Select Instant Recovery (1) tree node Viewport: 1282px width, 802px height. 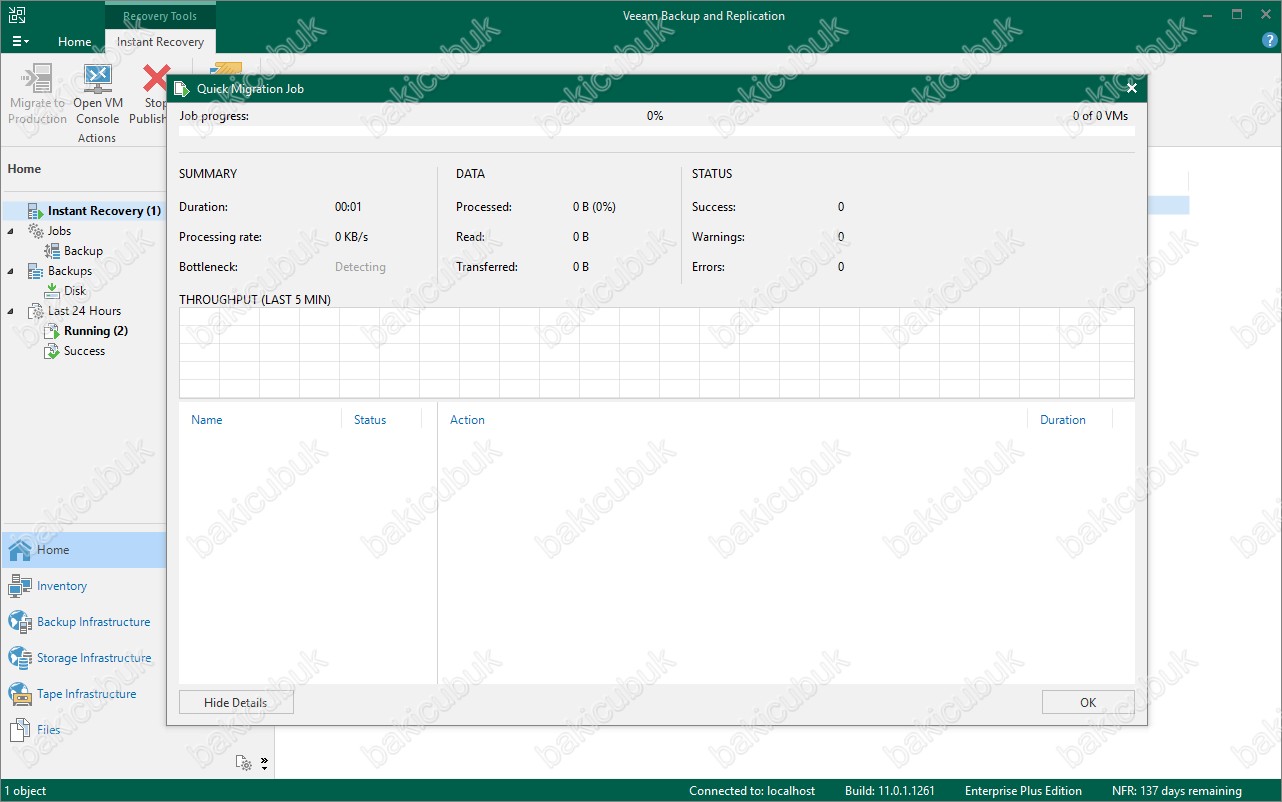click(104, 211)
